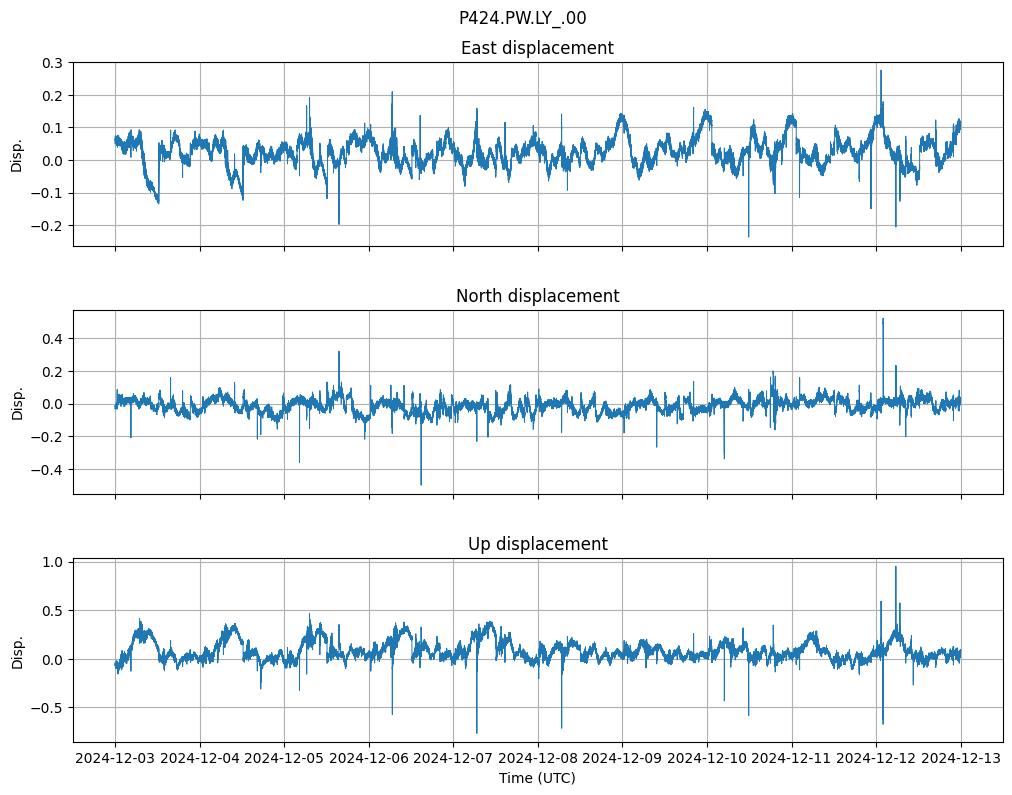The image size is (1012, 795).
Task: Click the 1.0 y-tick on Up plot
Action: (51, 563)
